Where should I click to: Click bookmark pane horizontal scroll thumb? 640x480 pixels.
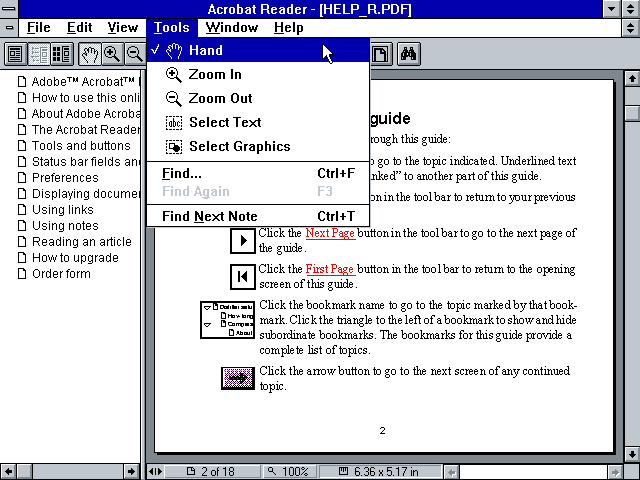tap(24, 471)
